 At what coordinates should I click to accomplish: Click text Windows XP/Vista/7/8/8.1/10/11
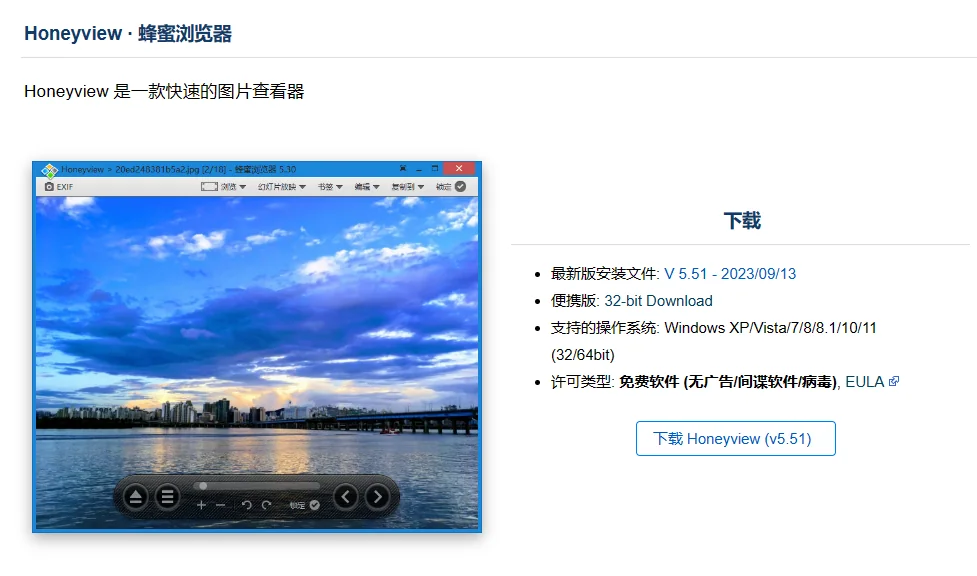click(x=770, y=327)
